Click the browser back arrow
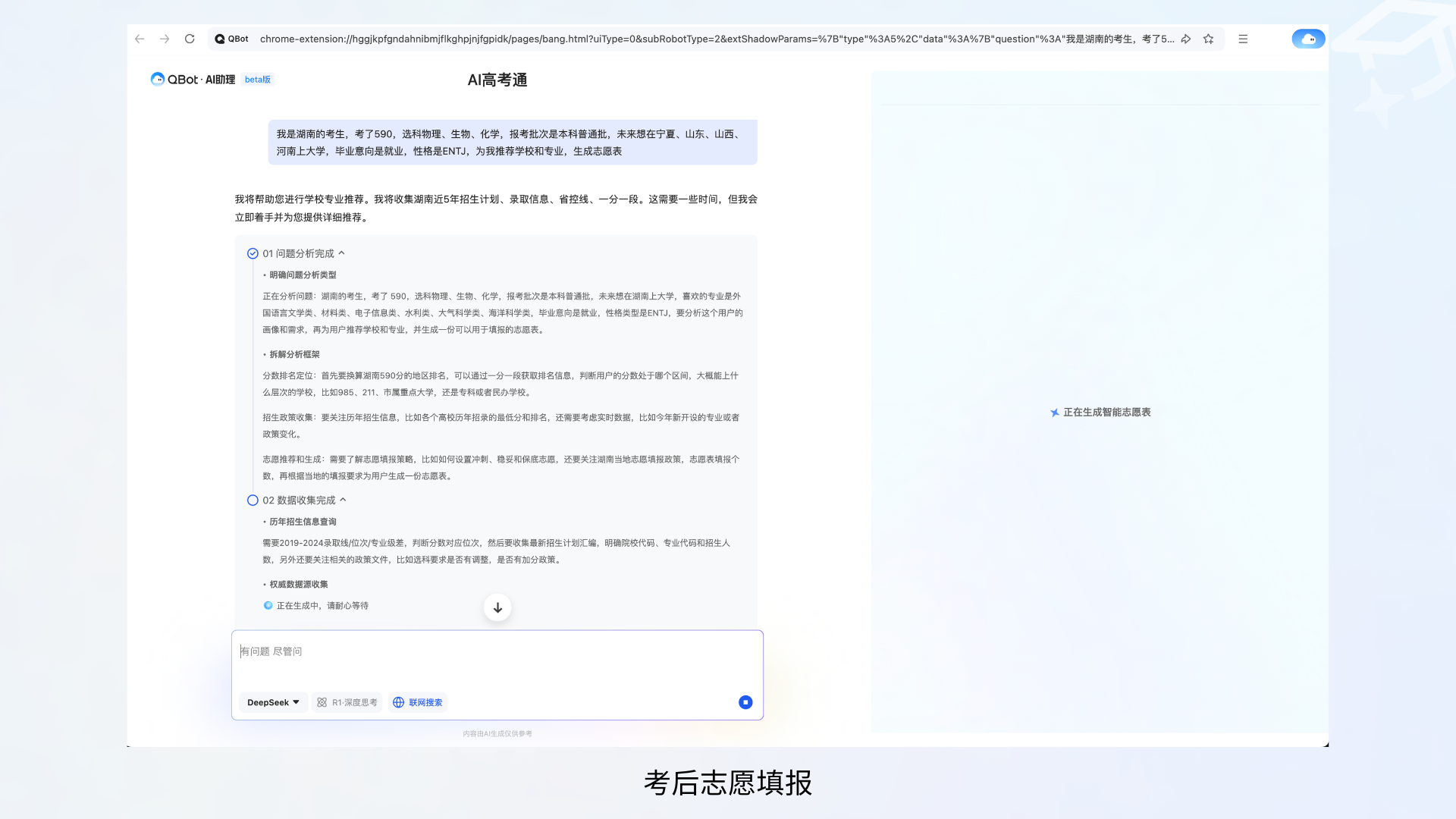This screenshot has width=1456, height=819. 140,39
